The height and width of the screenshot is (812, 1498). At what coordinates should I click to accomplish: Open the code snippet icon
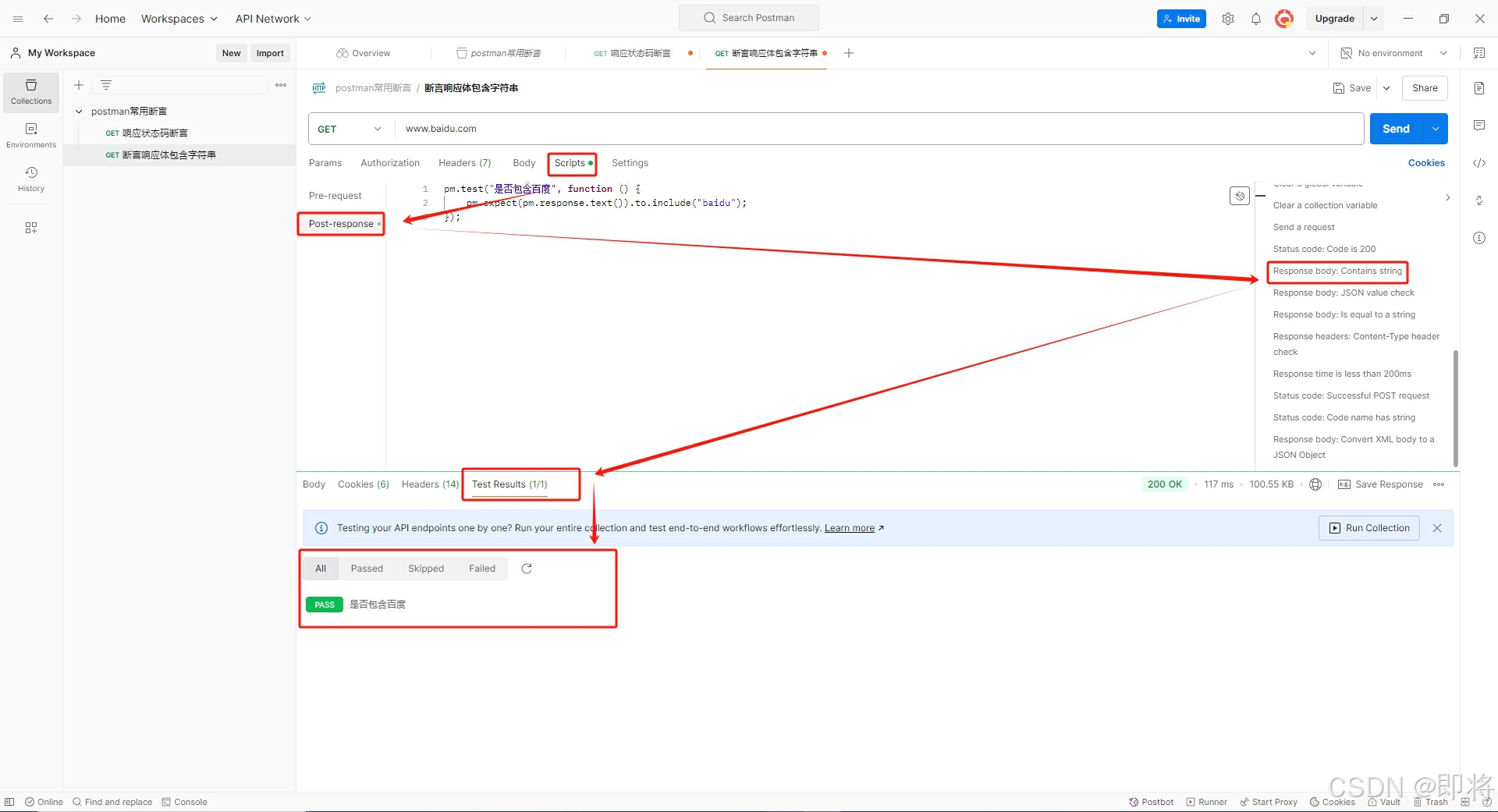click(x=1479, y=163)
